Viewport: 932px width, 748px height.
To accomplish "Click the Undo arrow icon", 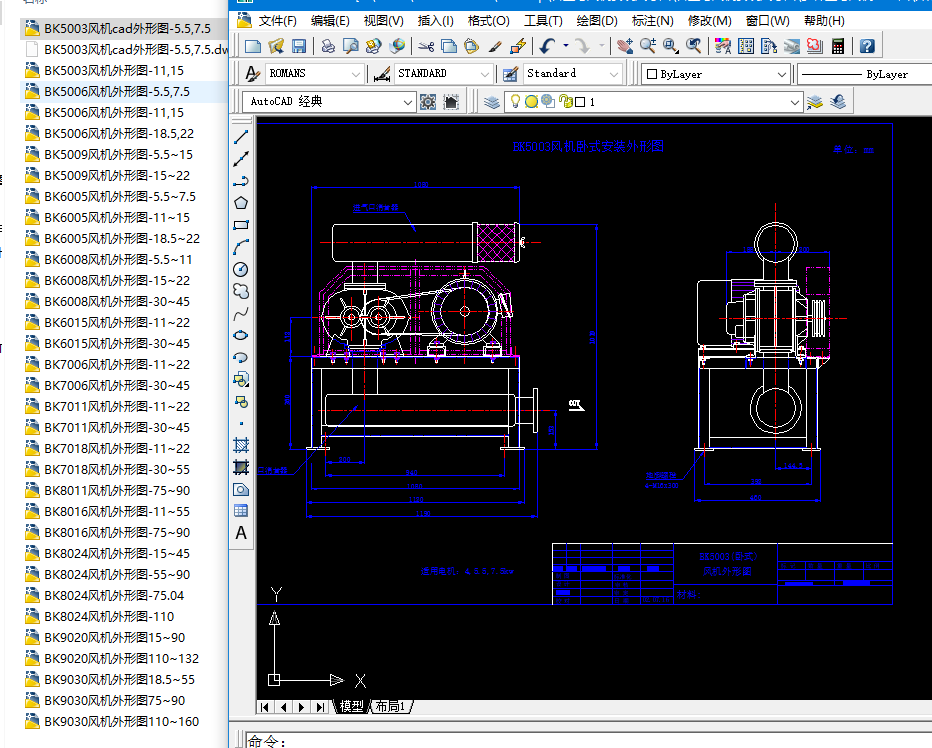I will 546,46.
